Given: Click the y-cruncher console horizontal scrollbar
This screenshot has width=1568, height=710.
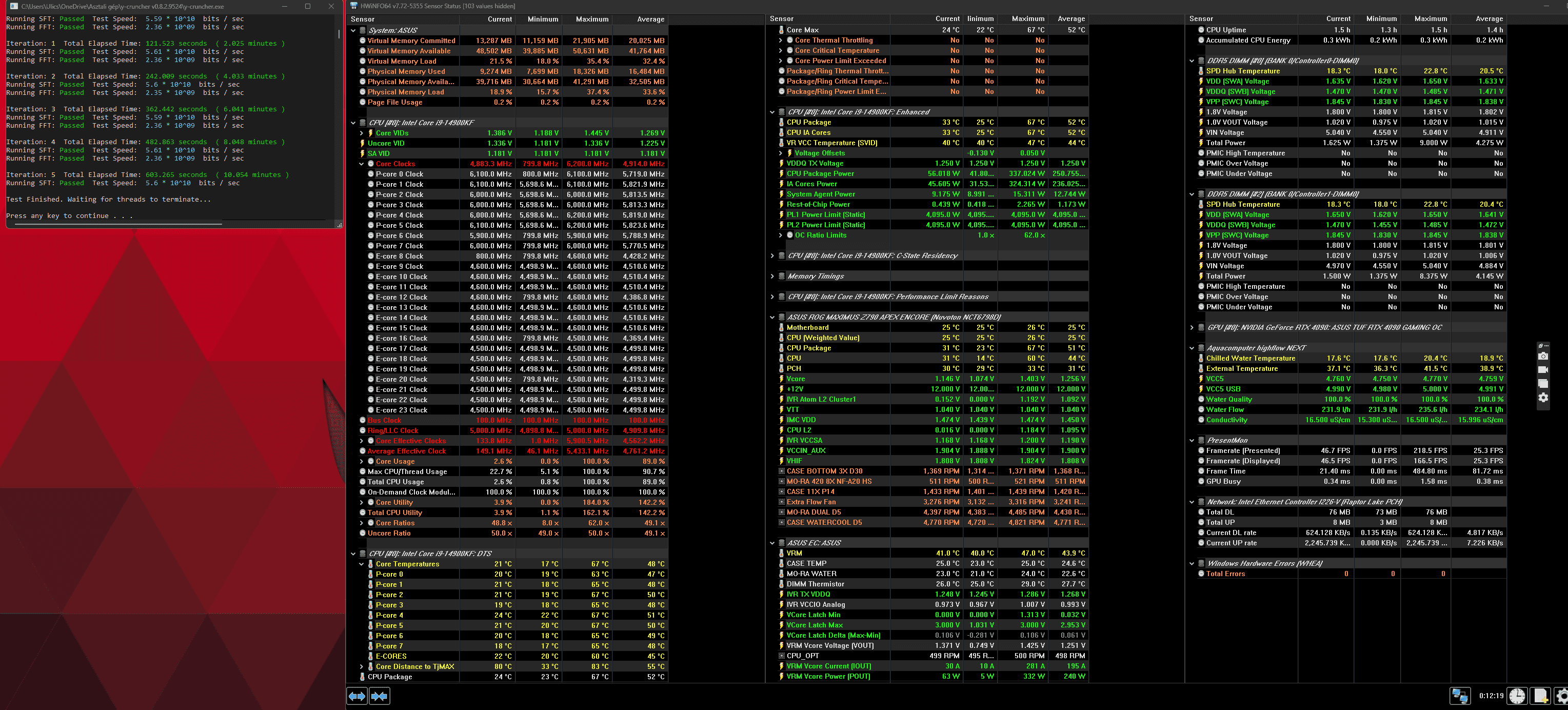Looking at the screenshot, I should point(118,224).
